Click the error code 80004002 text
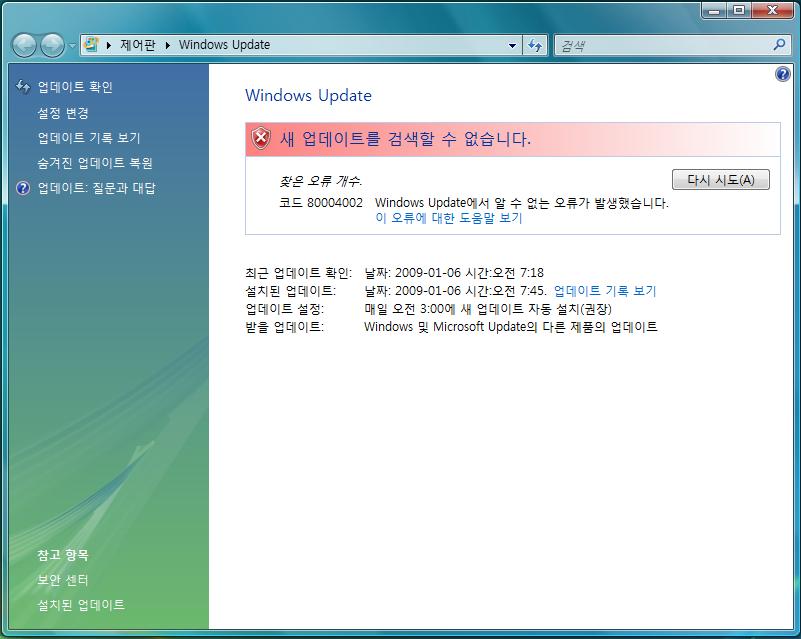Viewport: 801px width, 639px height. click(x=321, y=203)
